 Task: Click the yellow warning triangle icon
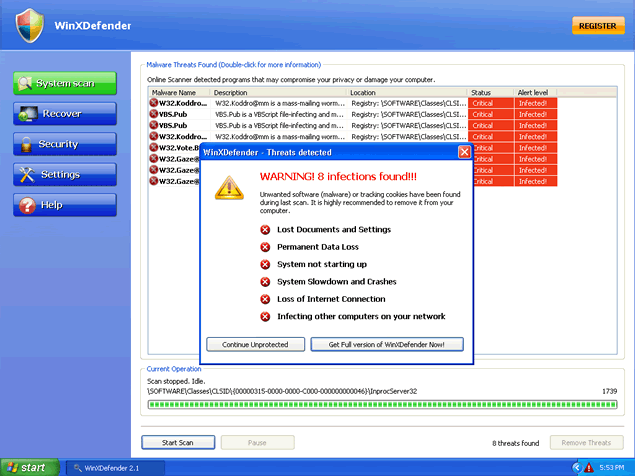(230, 186)
